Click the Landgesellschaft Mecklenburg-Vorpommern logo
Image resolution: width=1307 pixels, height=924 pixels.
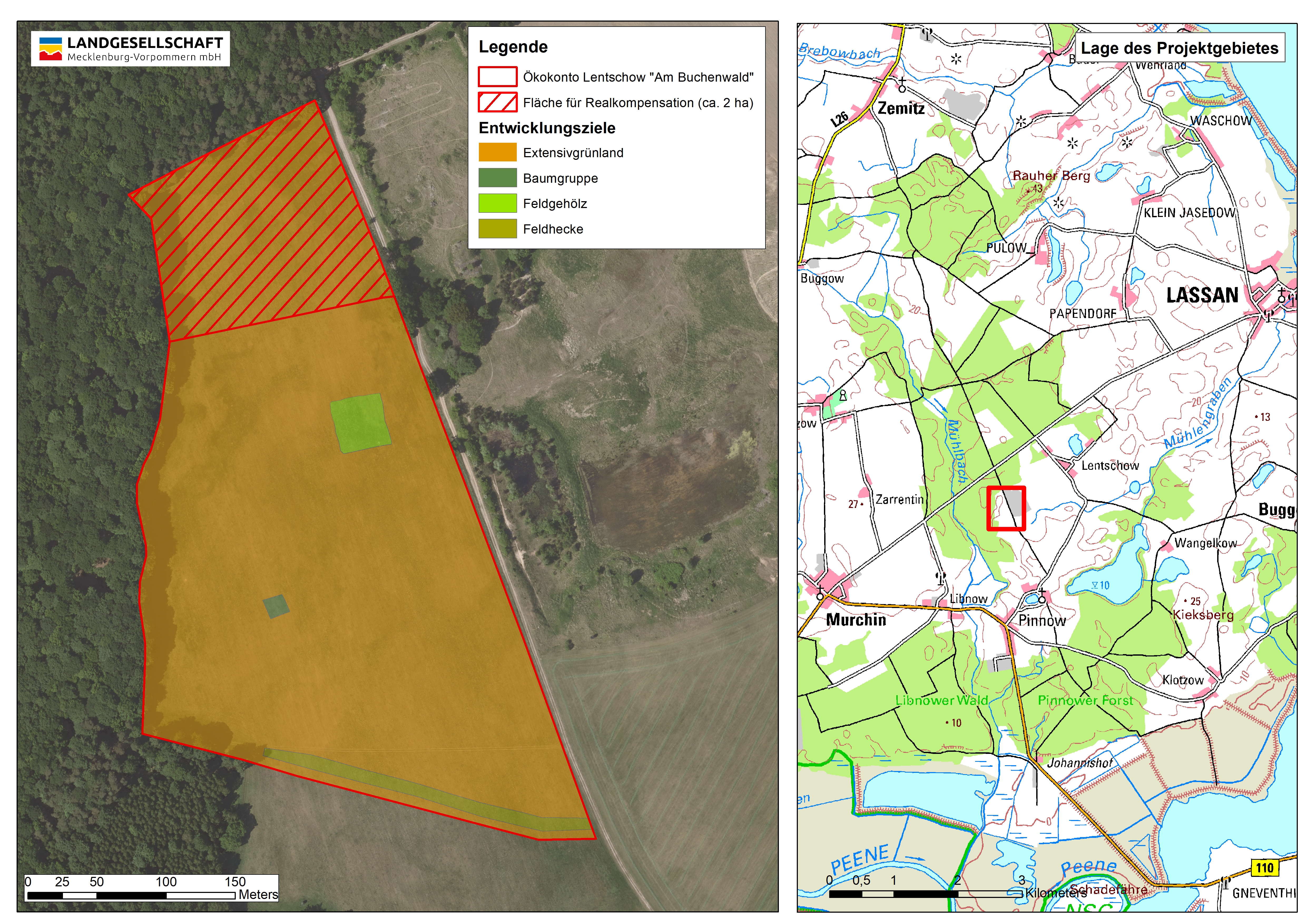click(x=130, y=49)
